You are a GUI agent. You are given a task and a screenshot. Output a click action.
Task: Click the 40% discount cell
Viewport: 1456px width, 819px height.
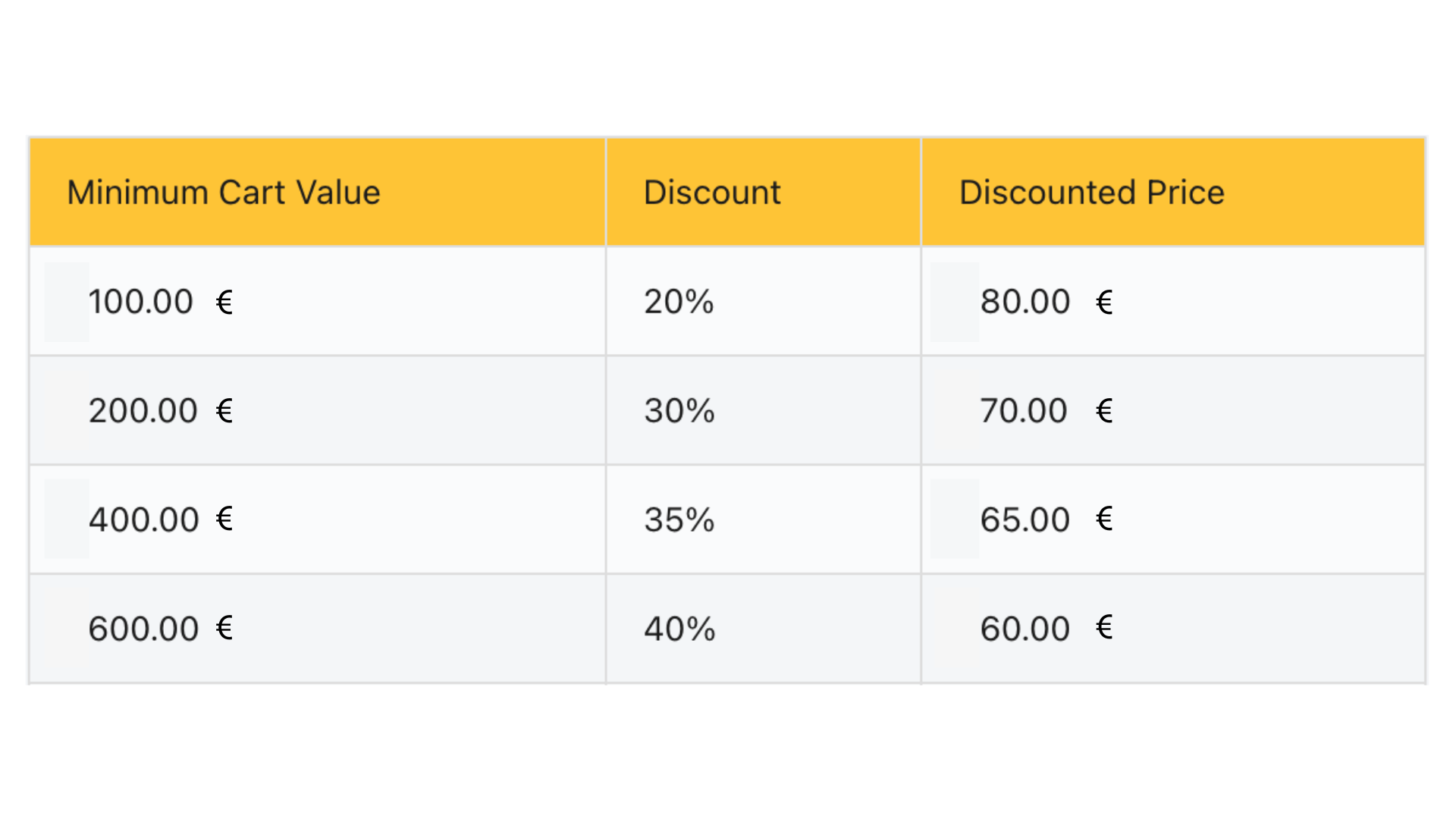(763, 629)
